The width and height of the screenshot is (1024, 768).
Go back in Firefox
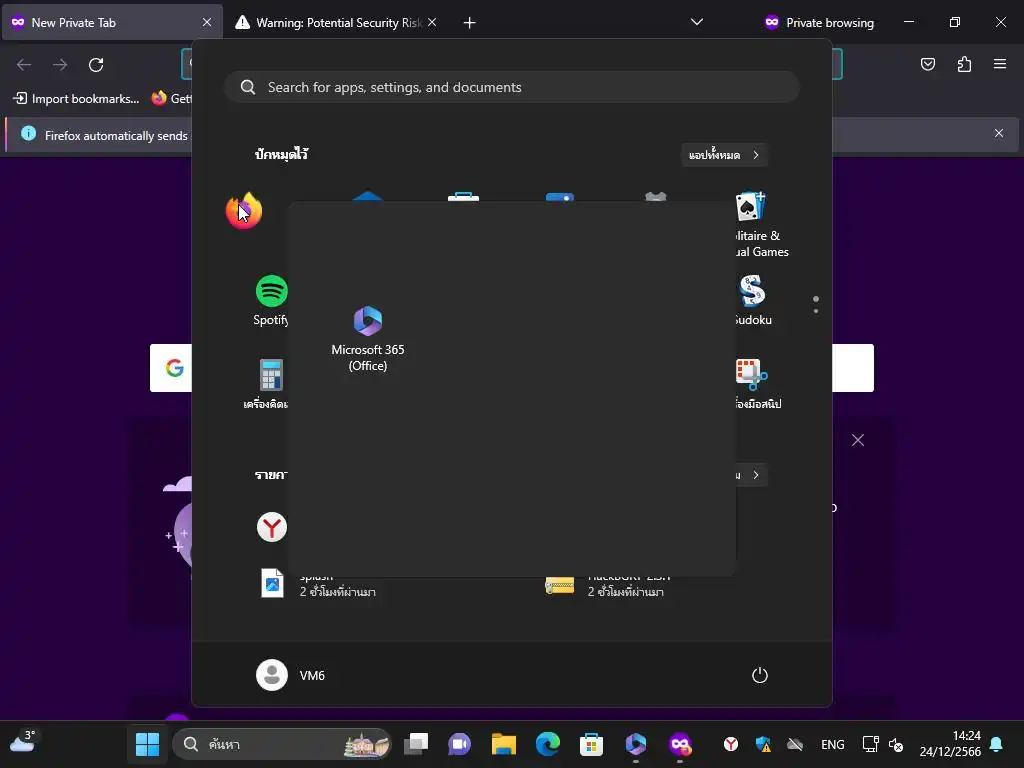pyautogui.click(x=24, y=65)
